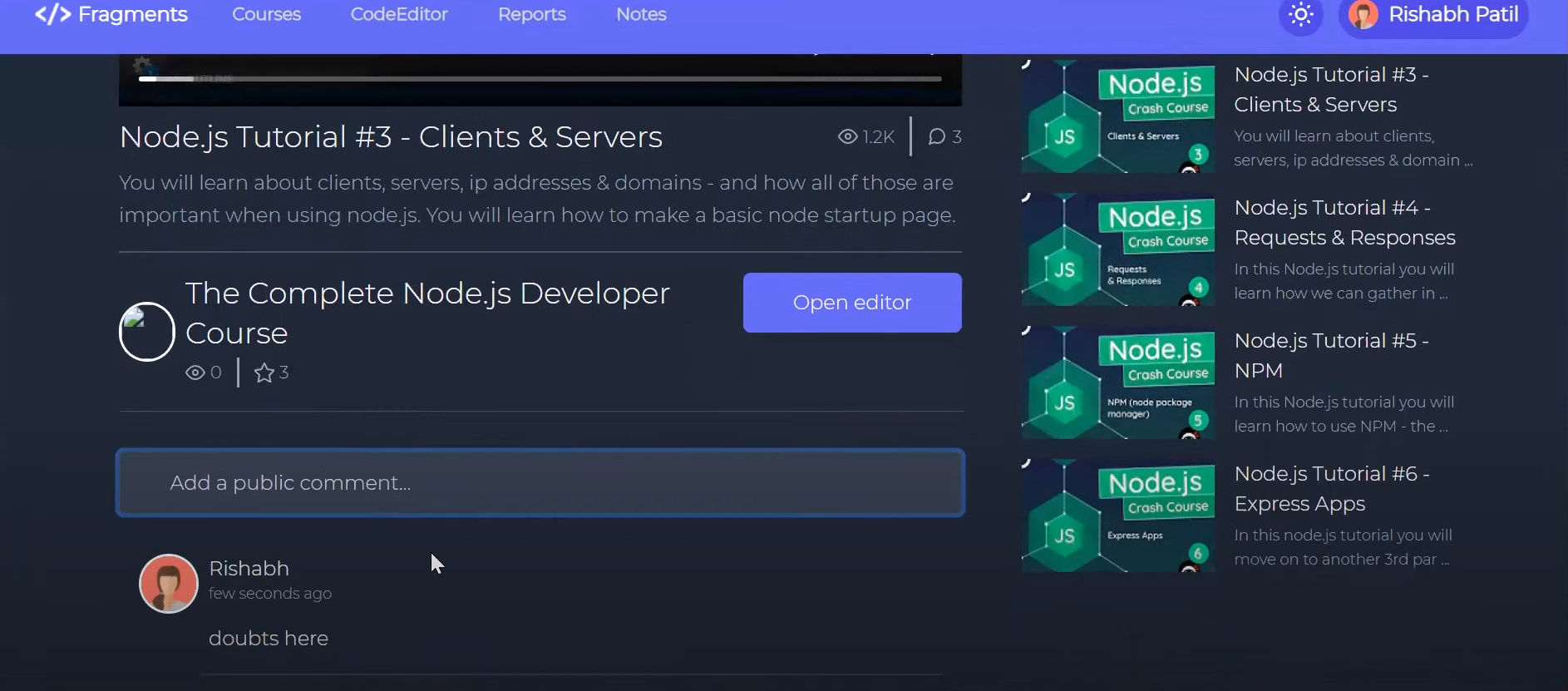Click the course views eye icon
This screenshot has height=691, width=1568.
tap(195, 373)
